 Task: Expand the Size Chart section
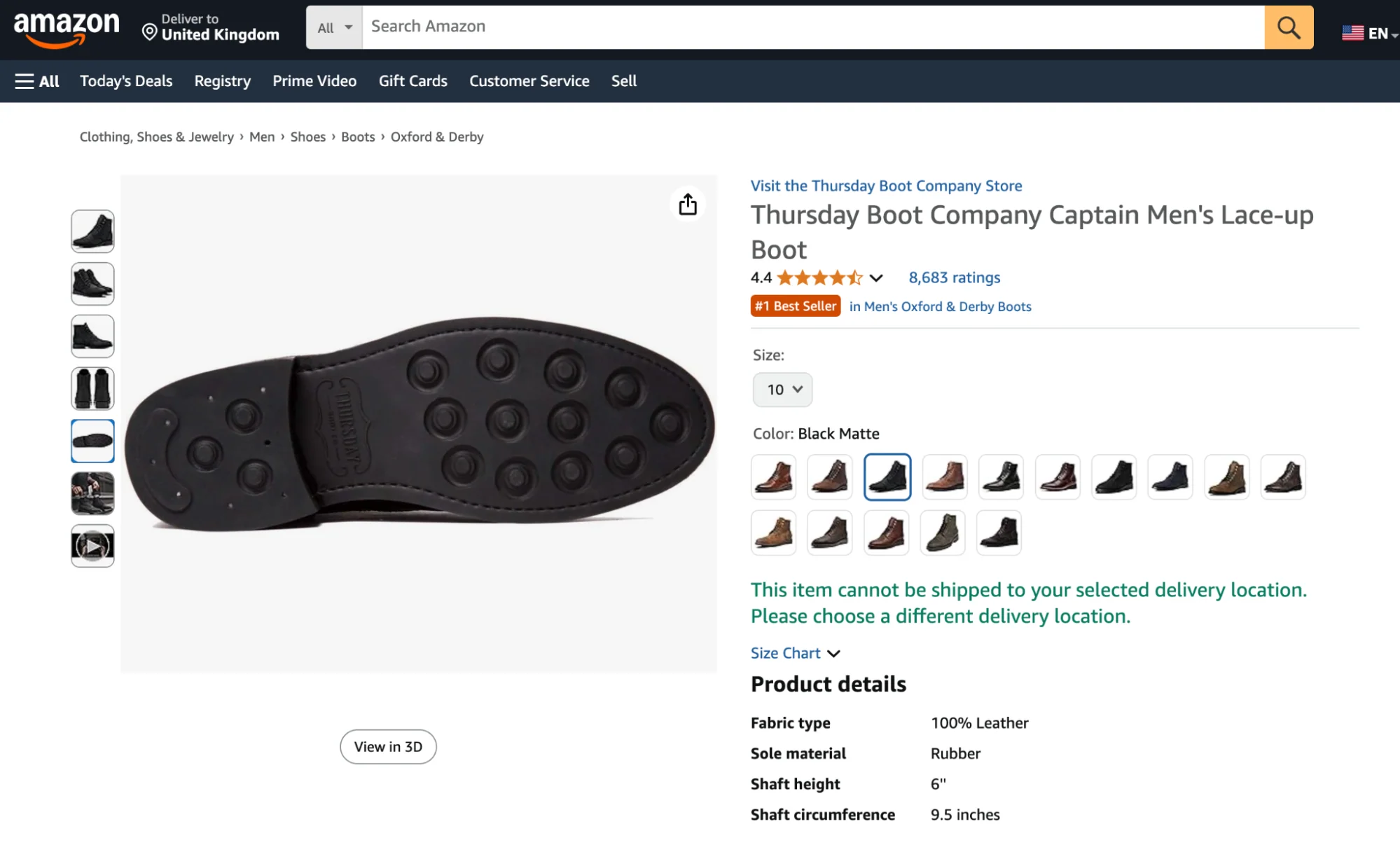[x=785, y=652]
